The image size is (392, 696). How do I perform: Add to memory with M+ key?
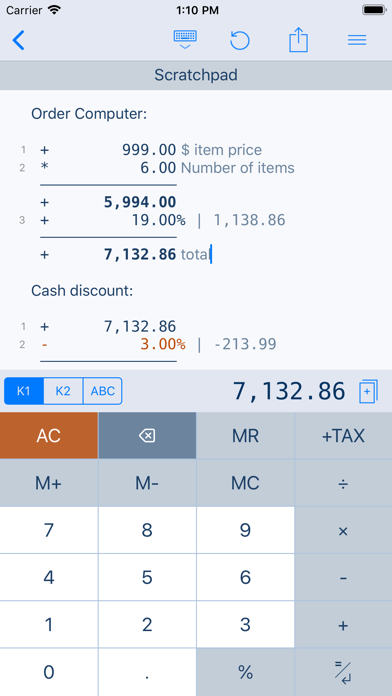[x=49, y=483]
